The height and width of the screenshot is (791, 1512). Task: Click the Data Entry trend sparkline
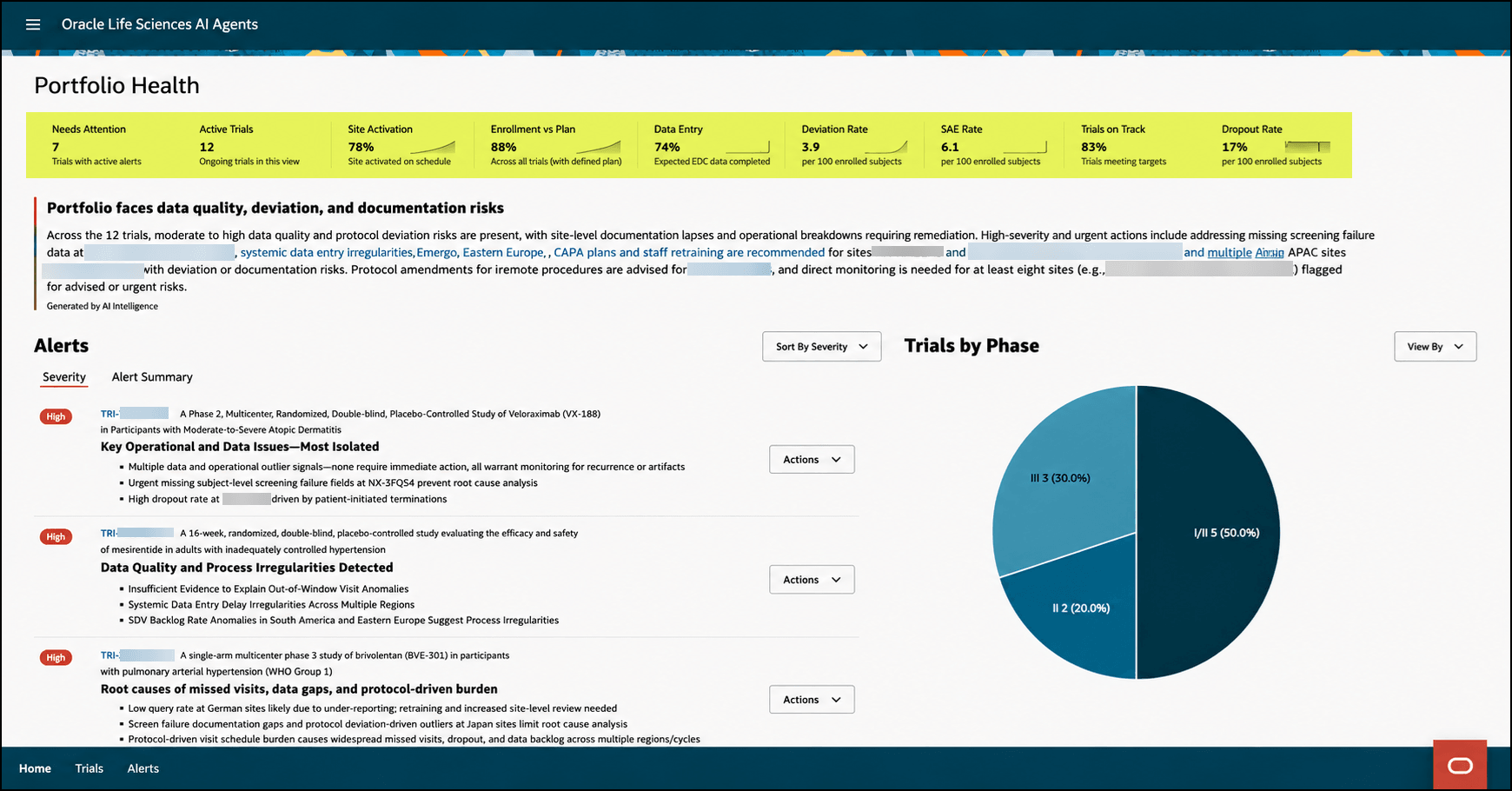pos(747,147)
